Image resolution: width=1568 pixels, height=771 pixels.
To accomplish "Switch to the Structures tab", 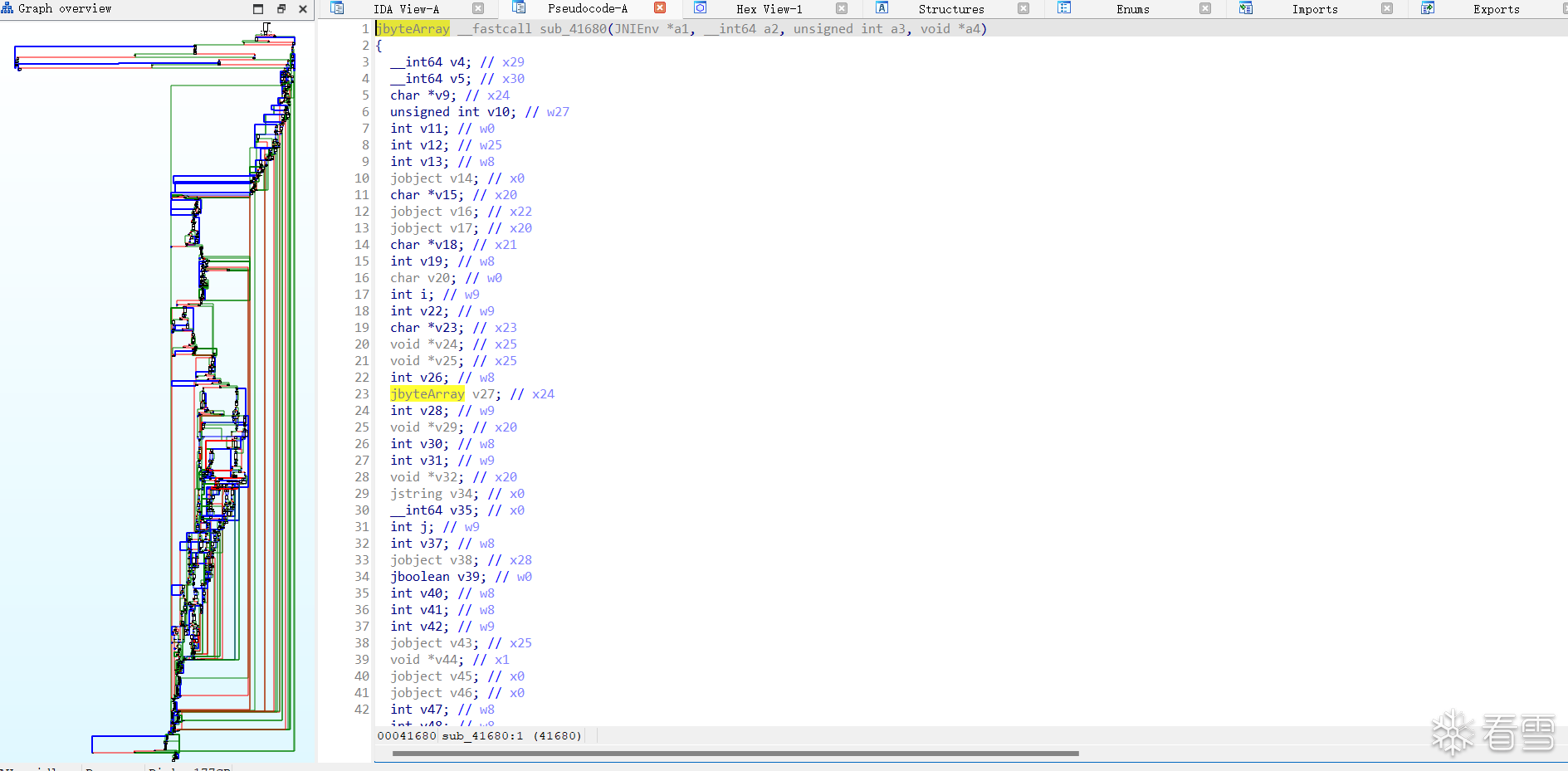I will (x=951, y=9).
